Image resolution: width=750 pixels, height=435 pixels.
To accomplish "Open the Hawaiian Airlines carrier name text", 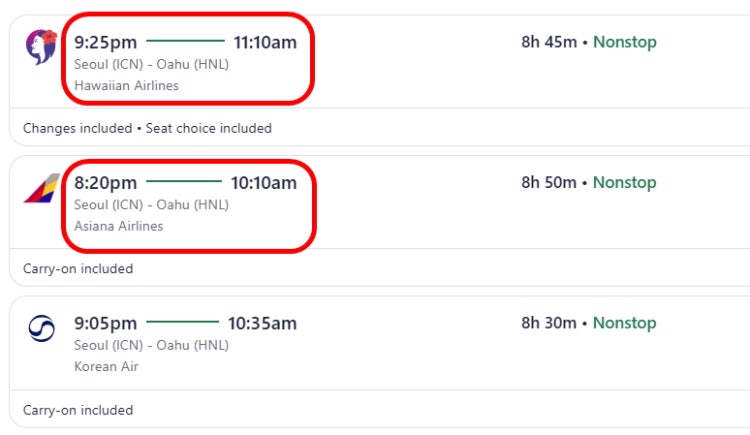I will [x=126, y=85].
